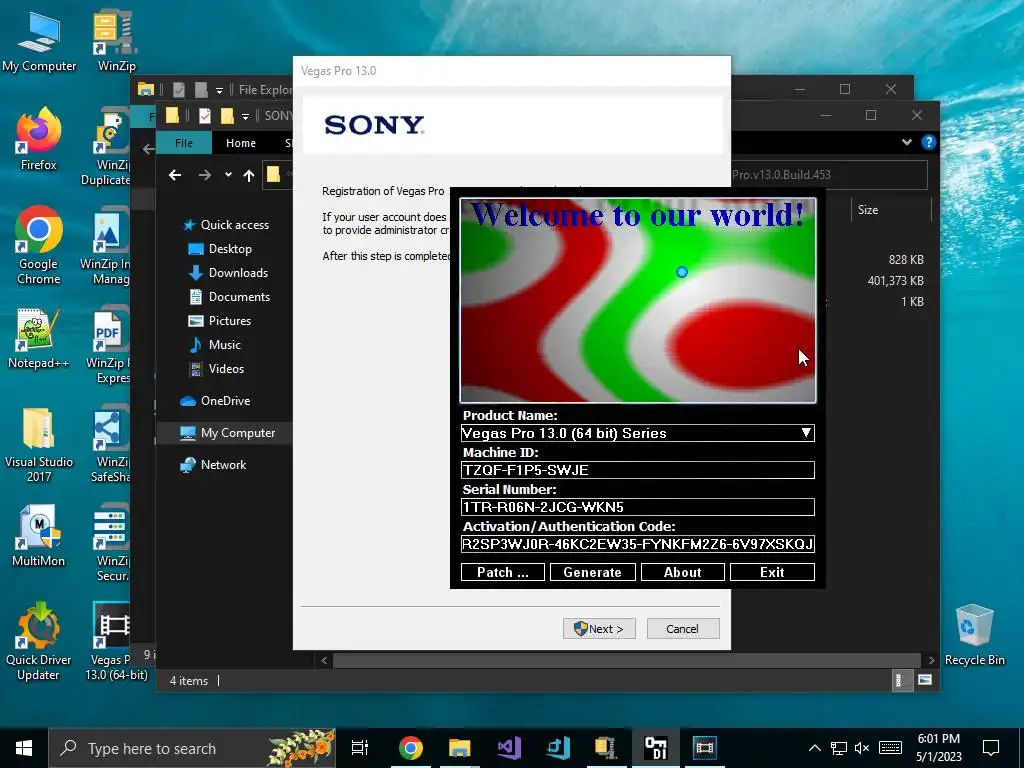This screenshot has height=768, width=1024.
Task: Go forward in File Explorer
Action: pos(205,175)
